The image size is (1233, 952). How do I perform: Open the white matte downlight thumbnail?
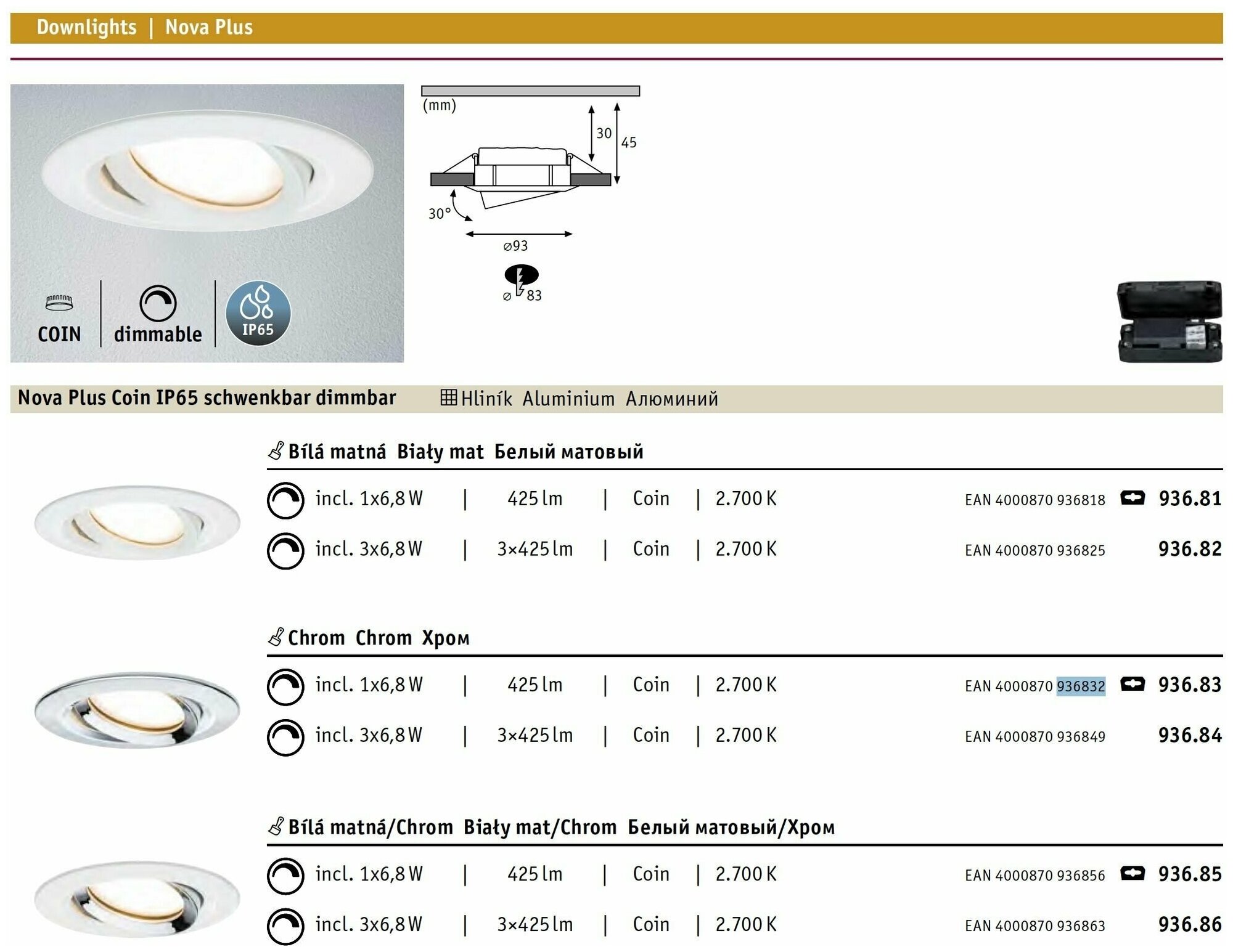coord(137,523)
